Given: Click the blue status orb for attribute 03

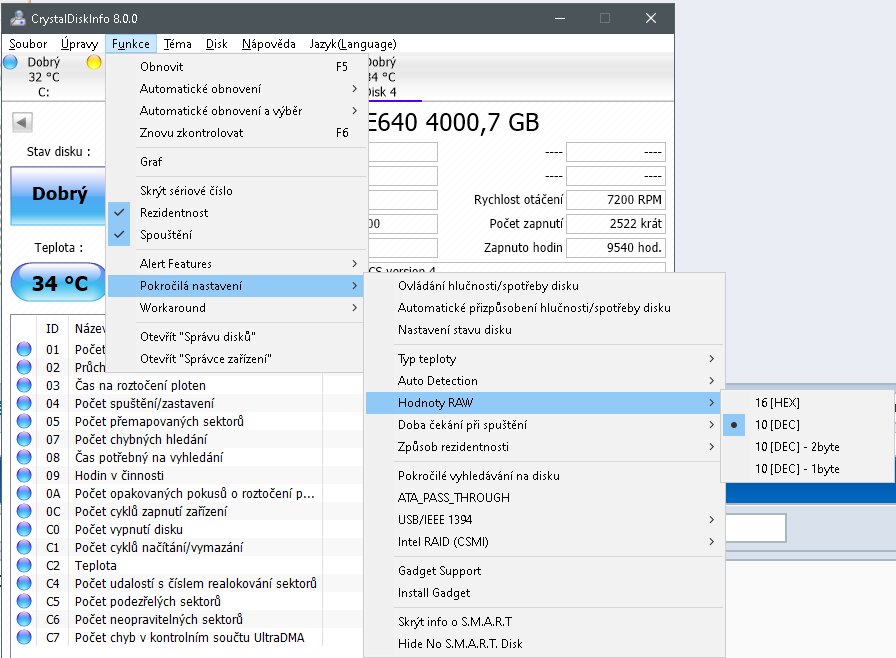Looking at the screenshot, I should point(24,385).
